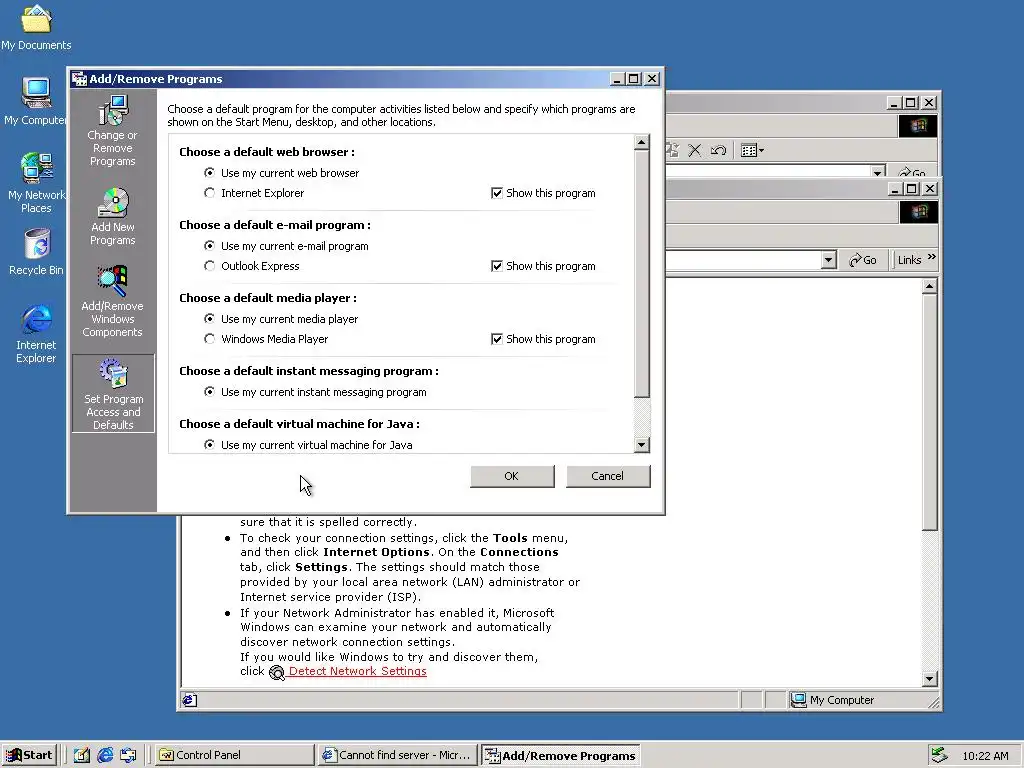Click the My Computer zone in IE status bar
The height and width of the screenshot is (768, 1024).
pyautogui.click(x=832, y=700)
